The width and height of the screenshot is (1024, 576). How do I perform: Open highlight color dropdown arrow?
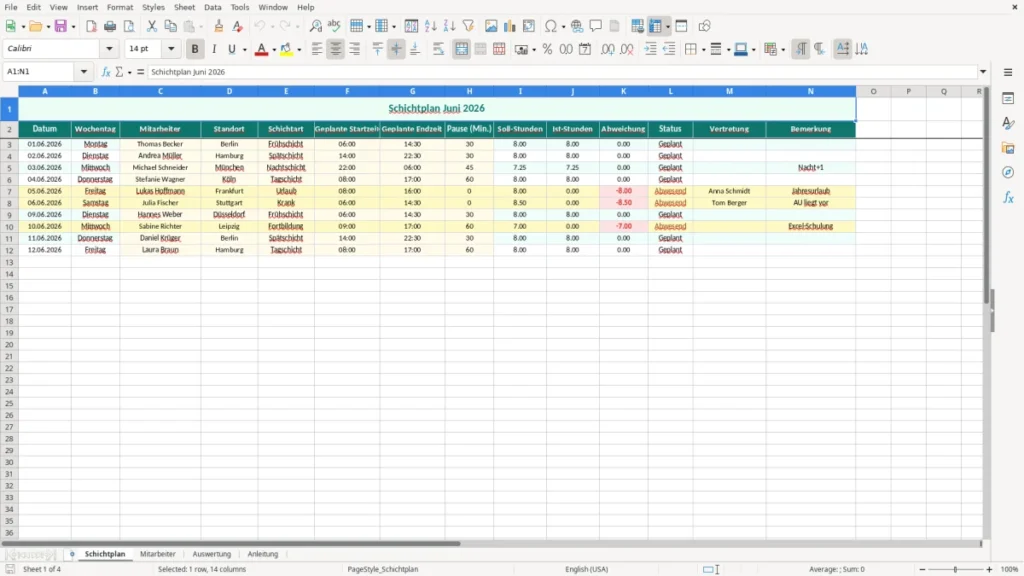299,50
